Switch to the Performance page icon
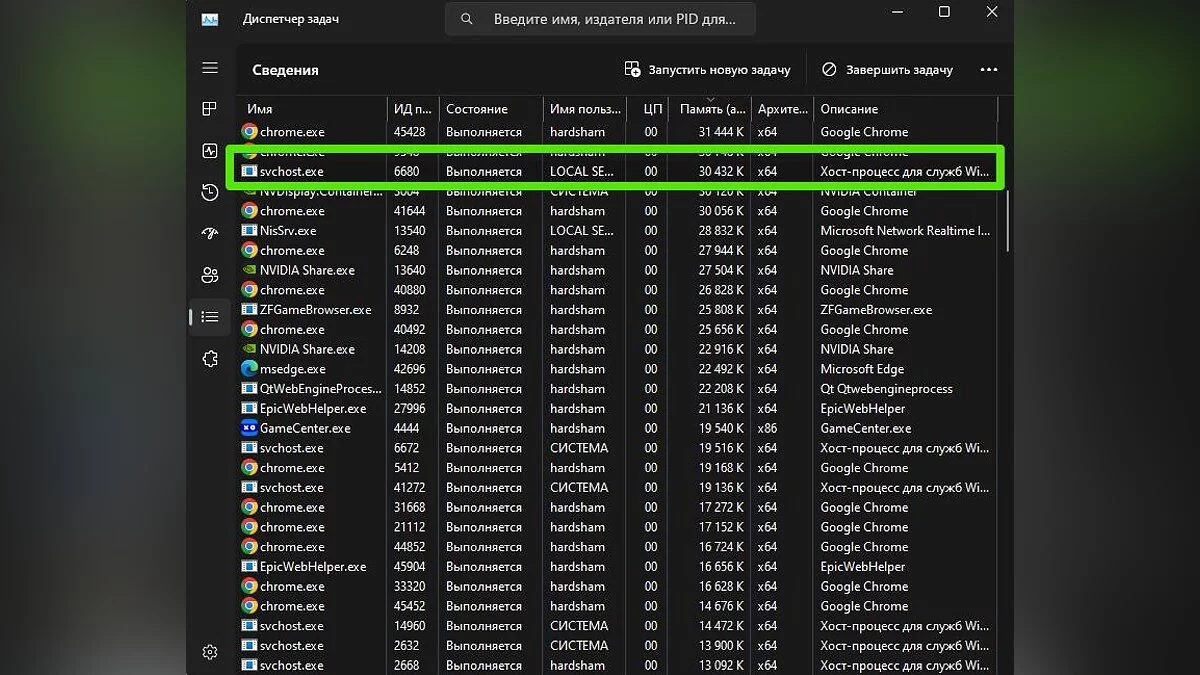This screenshot has width=1200, height=675. point(210,151)
